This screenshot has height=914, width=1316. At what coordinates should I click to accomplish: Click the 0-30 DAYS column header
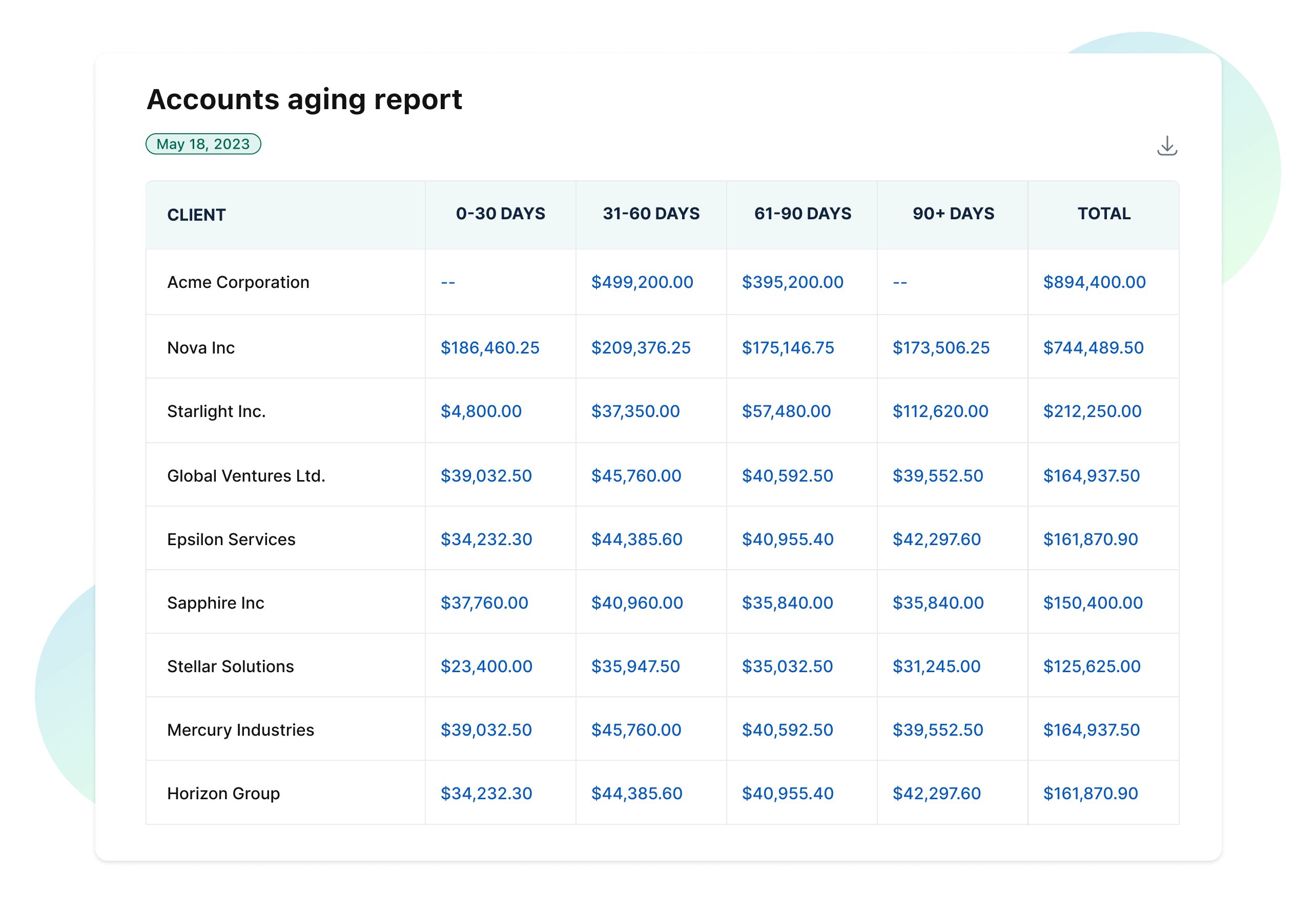click(x=500, y=214)
